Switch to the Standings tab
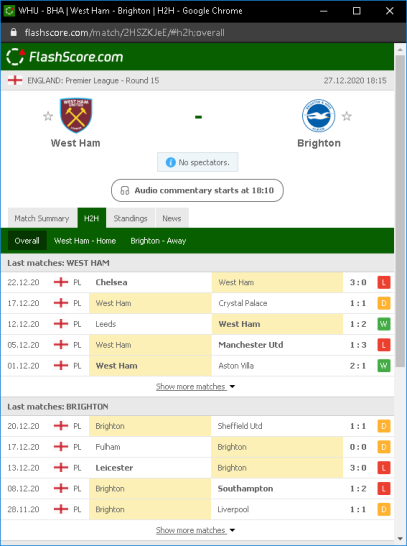 coord(131,218)
